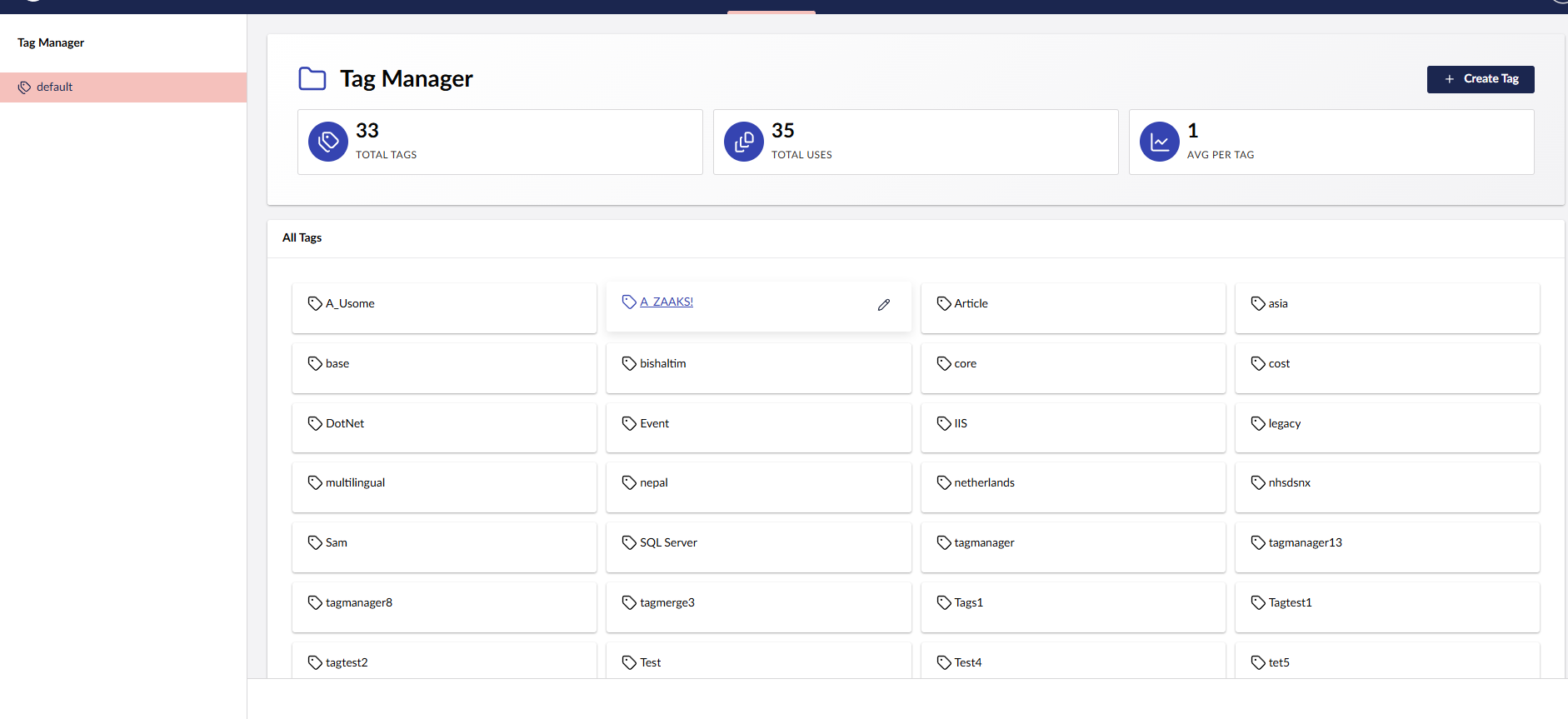Click the tag icon beside base
1568x719 pixels.
(x=315, y=363)
